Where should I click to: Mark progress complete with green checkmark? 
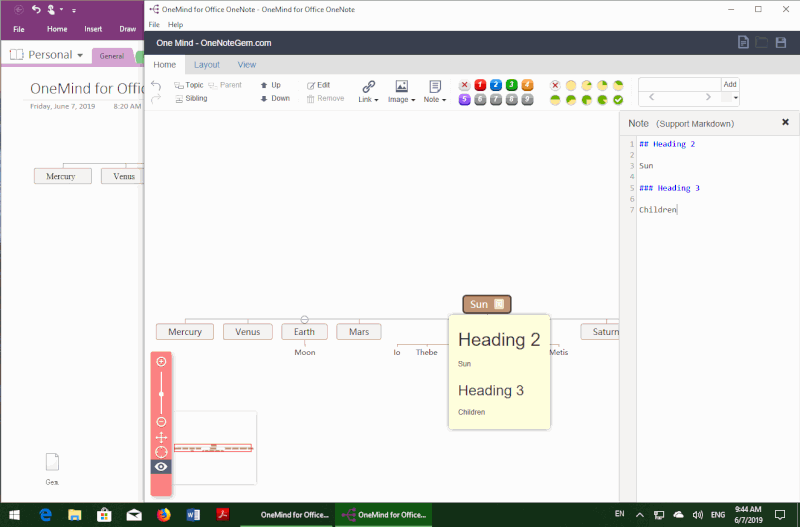618,100
